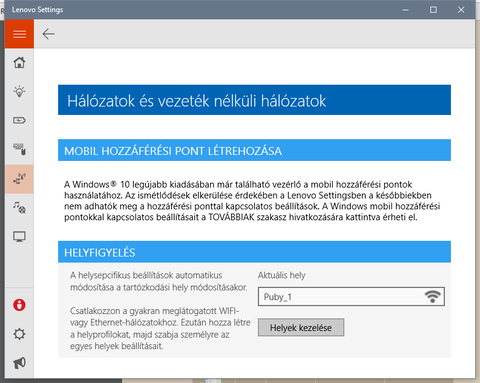Viewport: 480px width, 383px height.
Task: Open the keyboard and mouse input icon
Action: click(x=19, y=149)
